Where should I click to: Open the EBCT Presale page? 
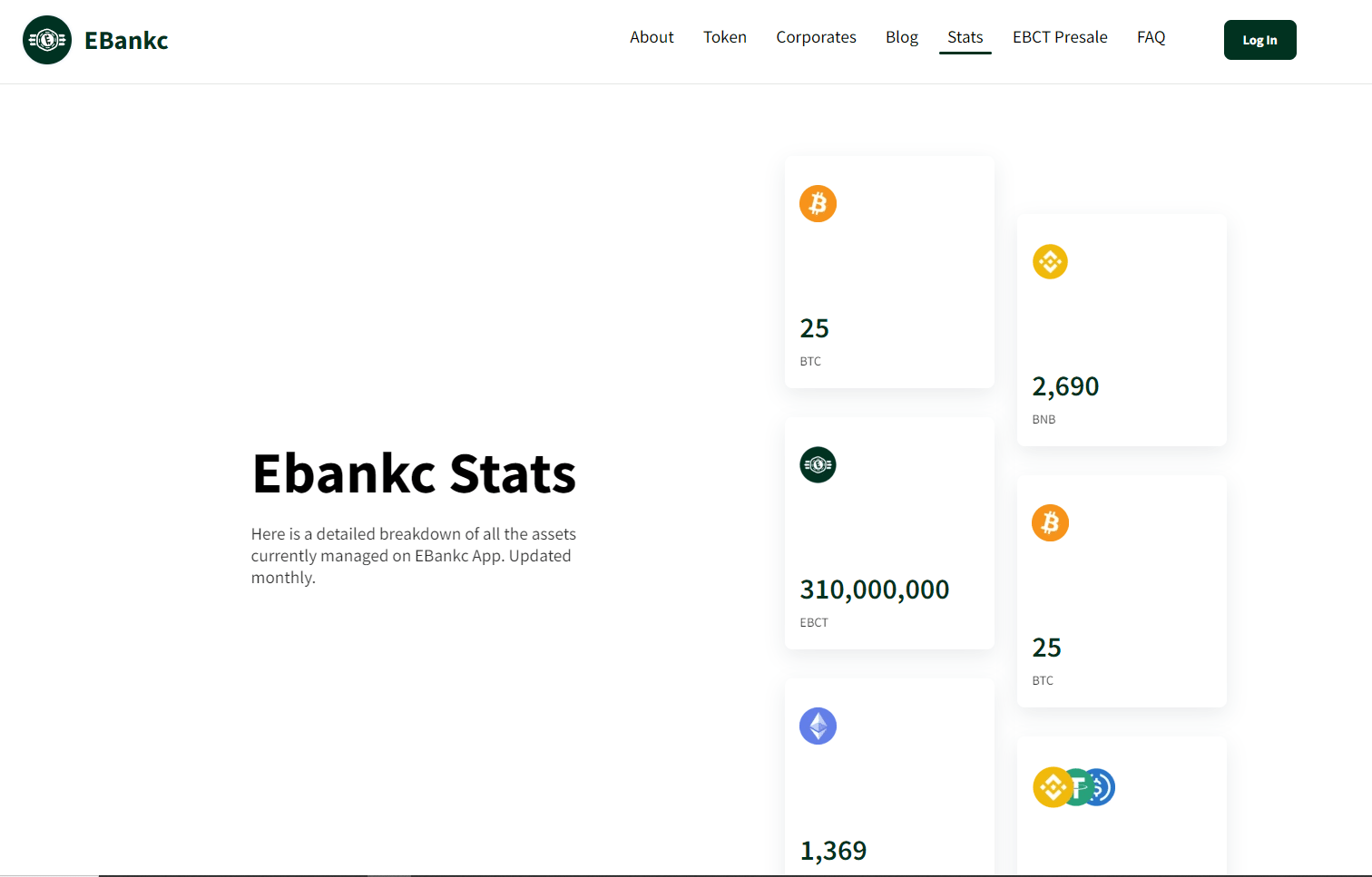click(1060, 37)
